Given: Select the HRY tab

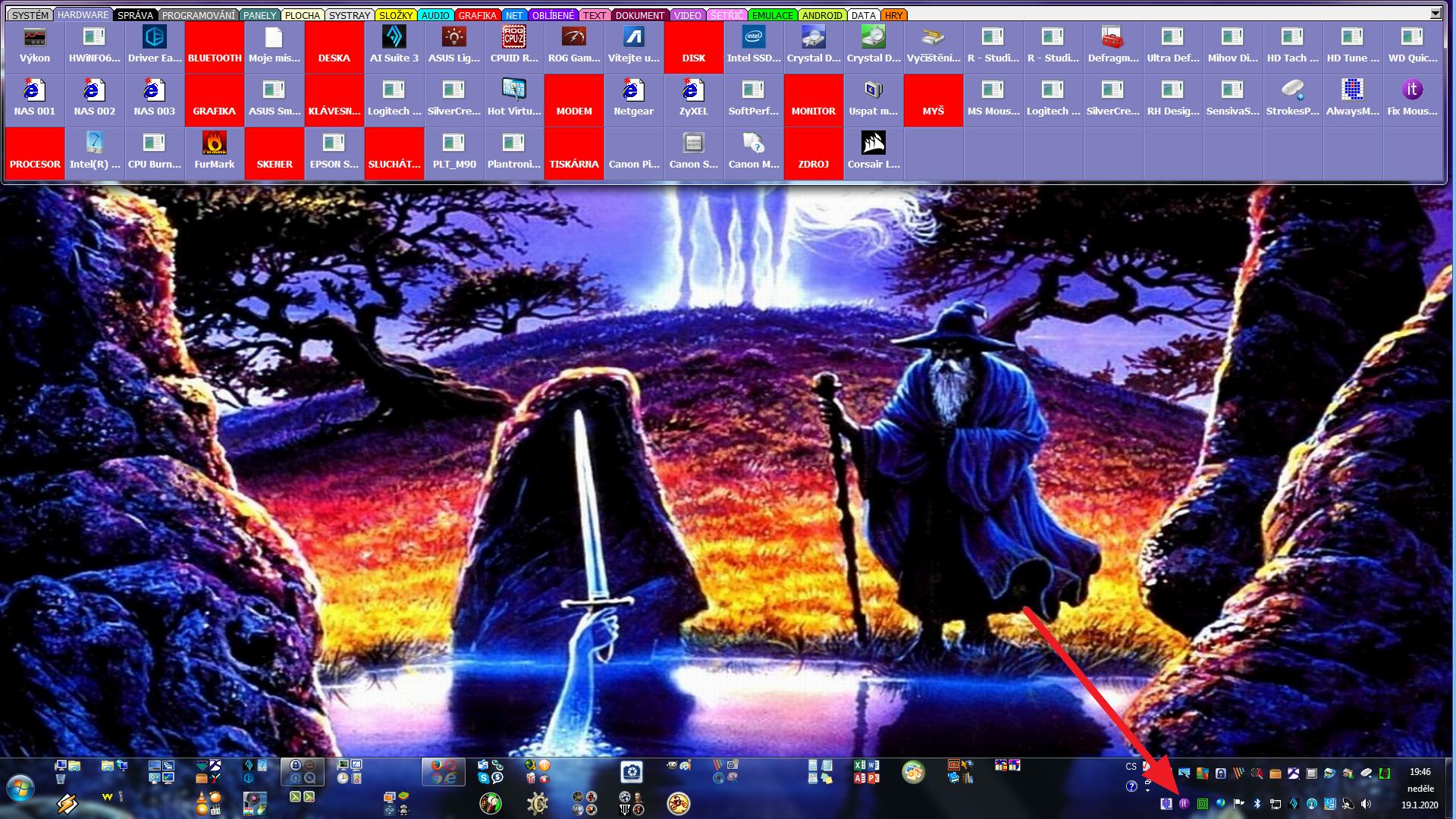Looking at the screenshot, I should click(x=894, y=15).
